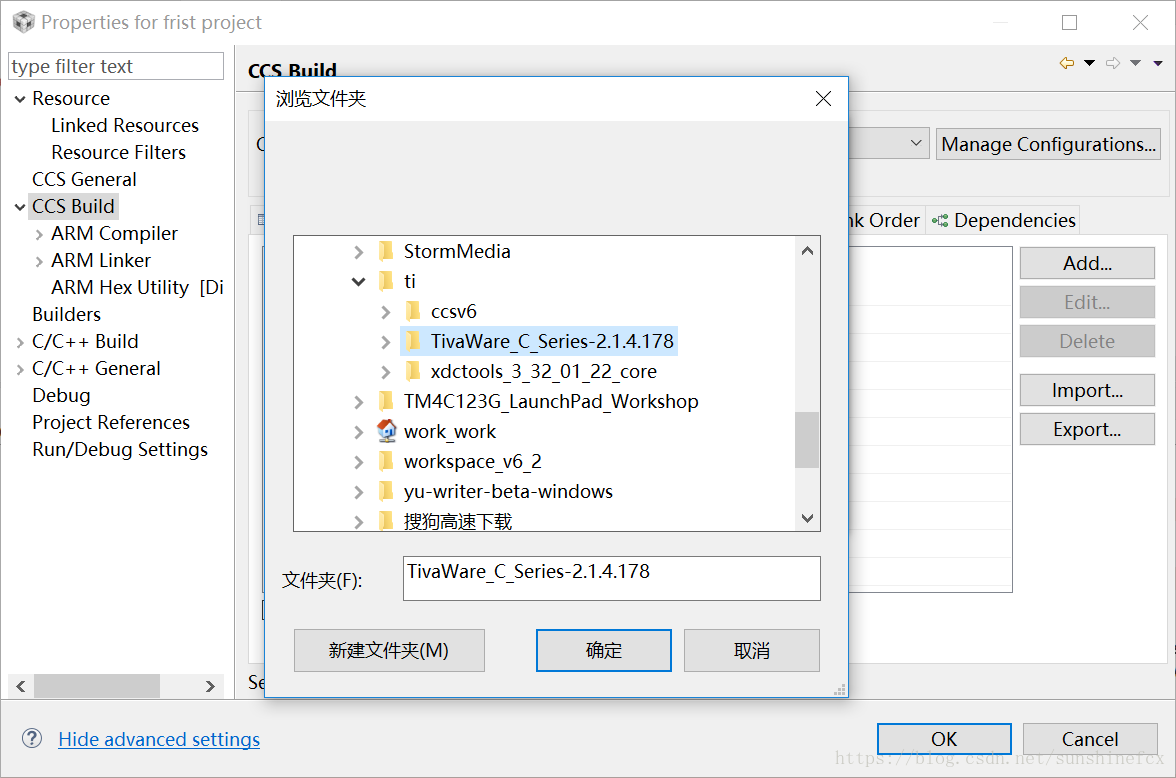Click the Add... button
This screenshot has width=1176, height=778.
(1087, 263)
